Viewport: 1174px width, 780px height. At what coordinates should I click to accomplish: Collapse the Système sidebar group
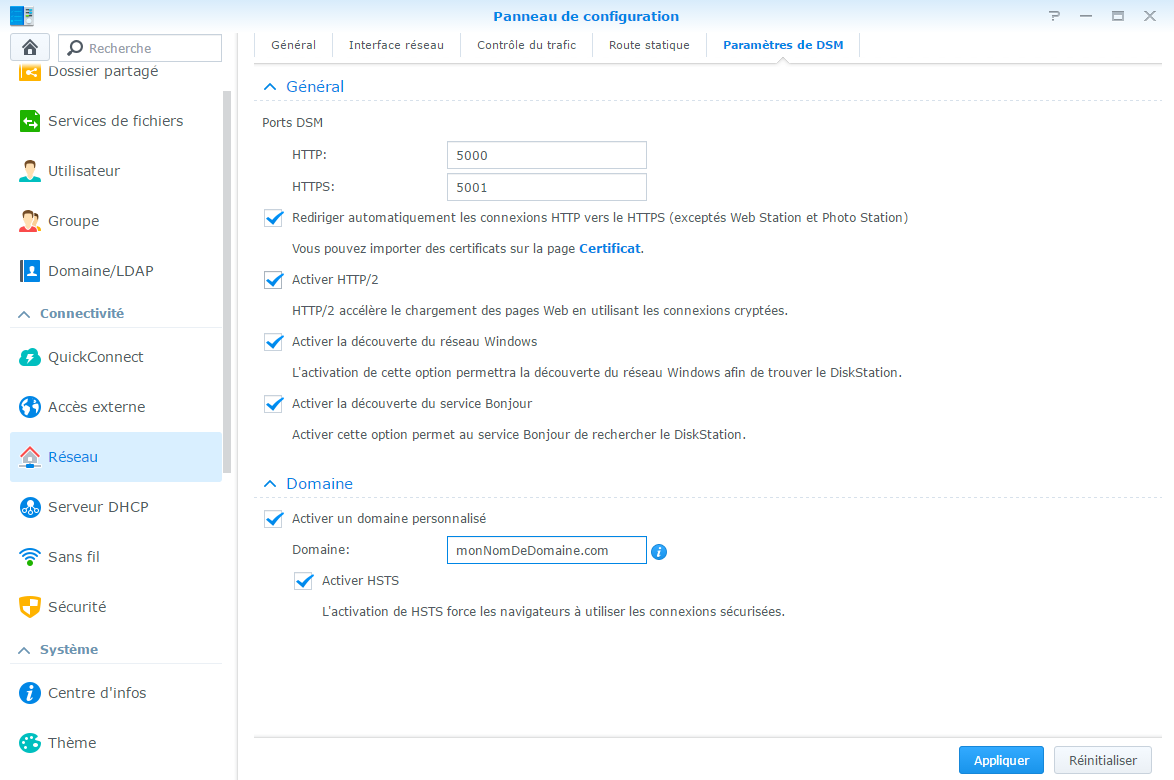24,650
